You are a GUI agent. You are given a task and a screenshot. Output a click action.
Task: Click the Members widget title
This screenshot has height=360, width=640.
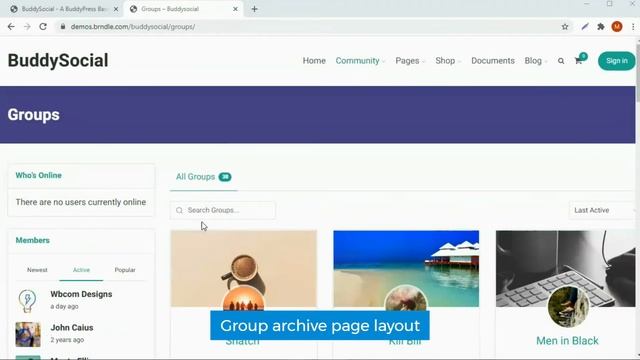click(x=33, y=240)
